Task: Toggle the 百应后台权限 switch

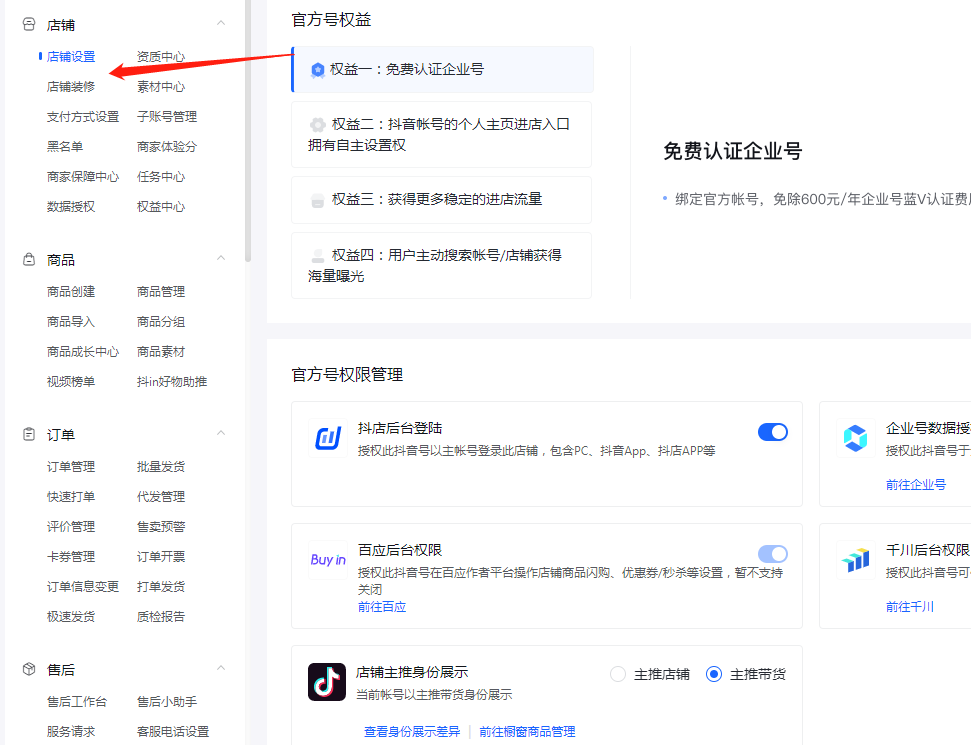Action: [773, 554]
